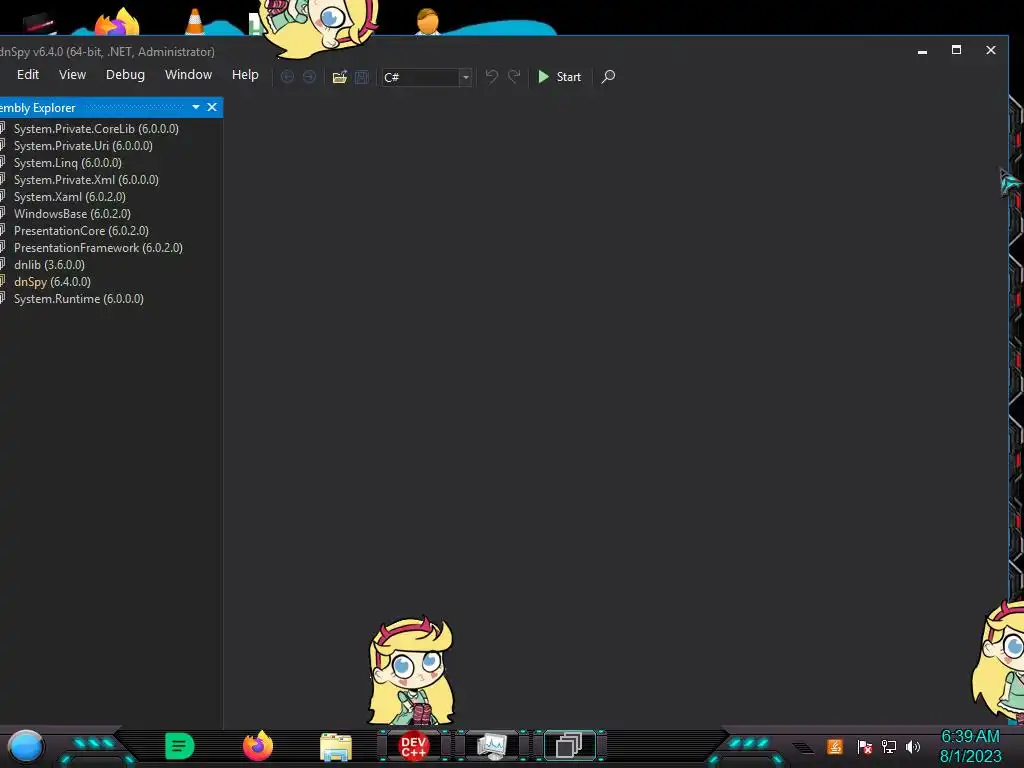Switch to dnSpy taskbar window icon
Viewport: 1024px width, 768px height.
point(569,746)
